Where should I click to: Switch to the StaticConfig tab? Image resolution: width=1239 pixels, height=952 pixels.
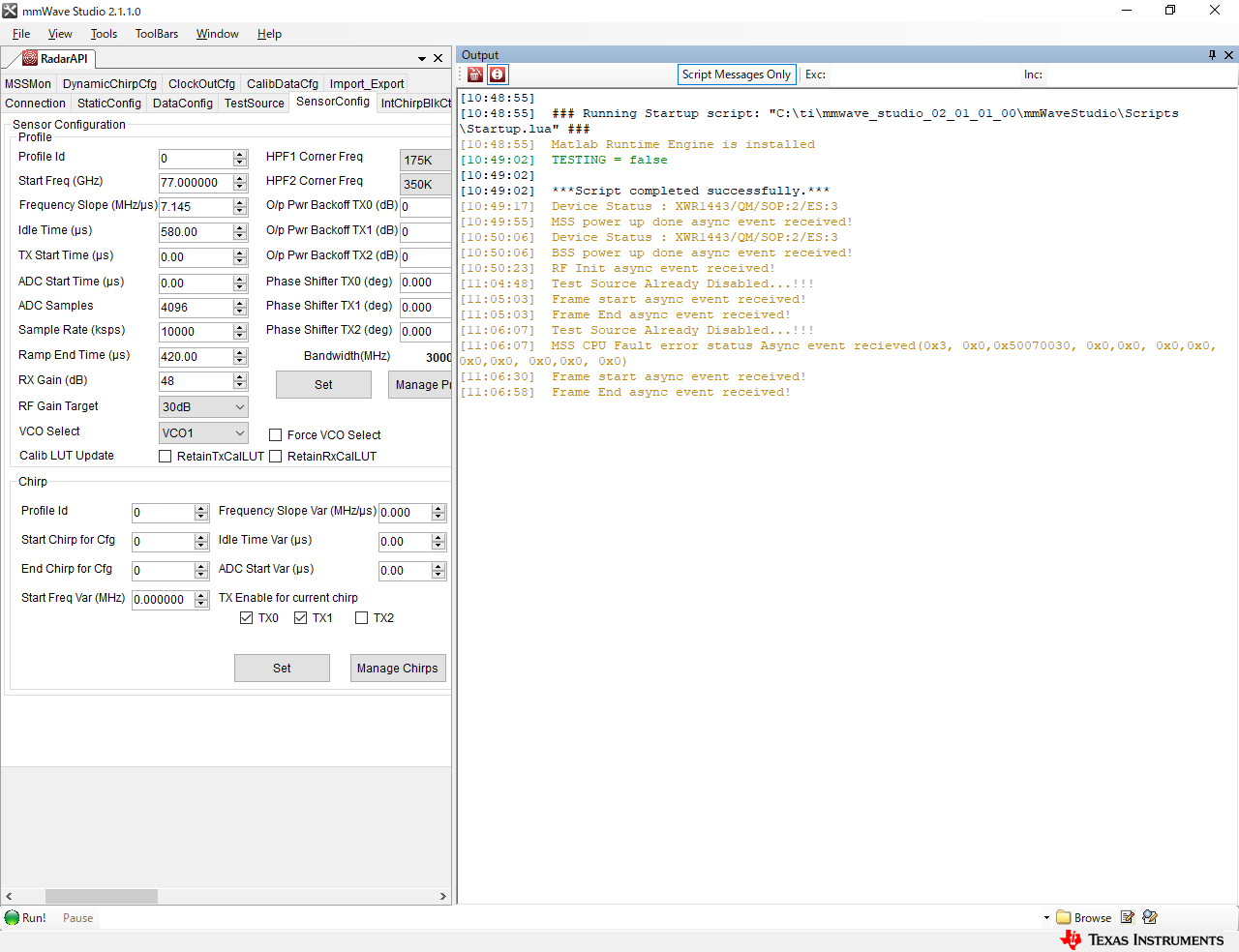[109, 104]
